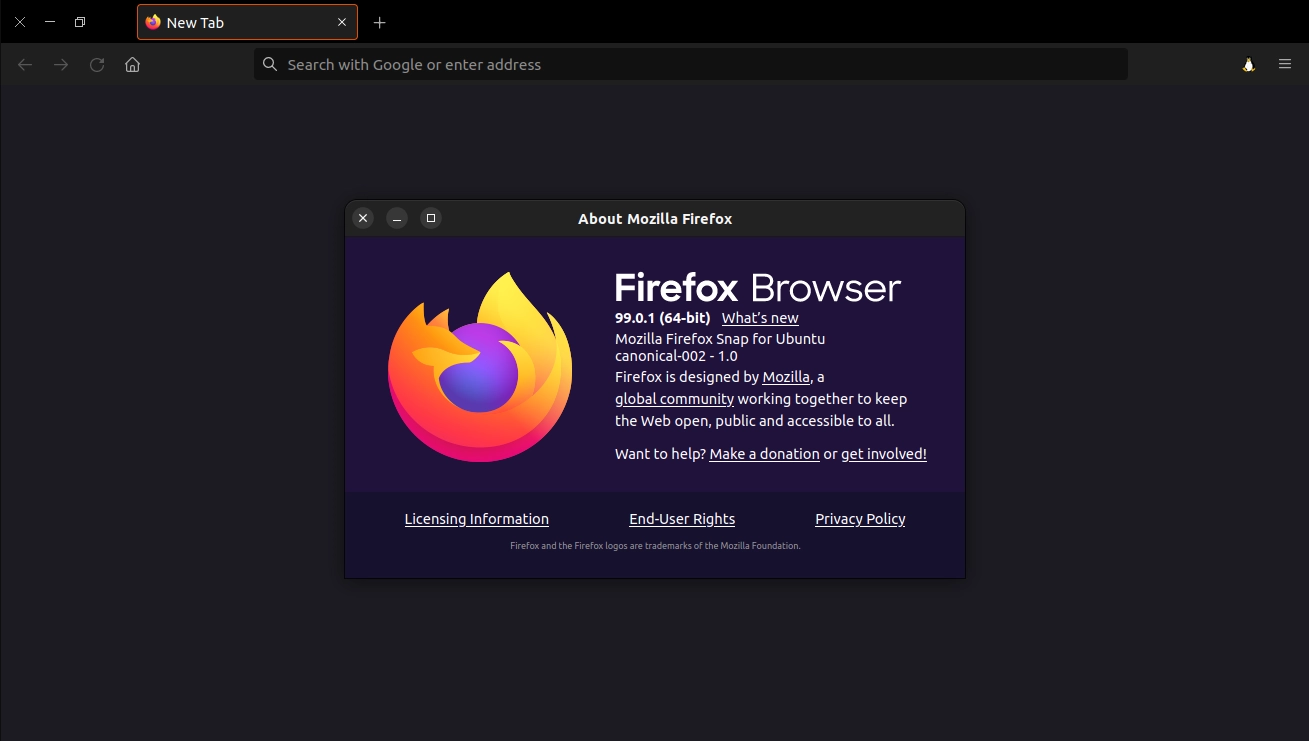
Task: Click the Make a donation link
Action: pos(764,454)
